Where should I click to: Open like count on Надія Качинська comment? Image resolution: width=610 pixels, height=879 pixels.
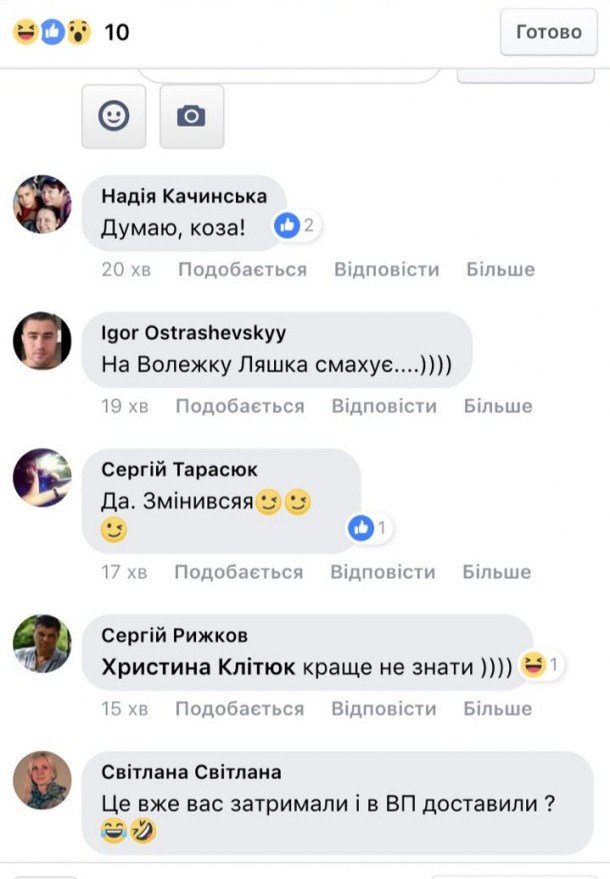tap(295, 225)
